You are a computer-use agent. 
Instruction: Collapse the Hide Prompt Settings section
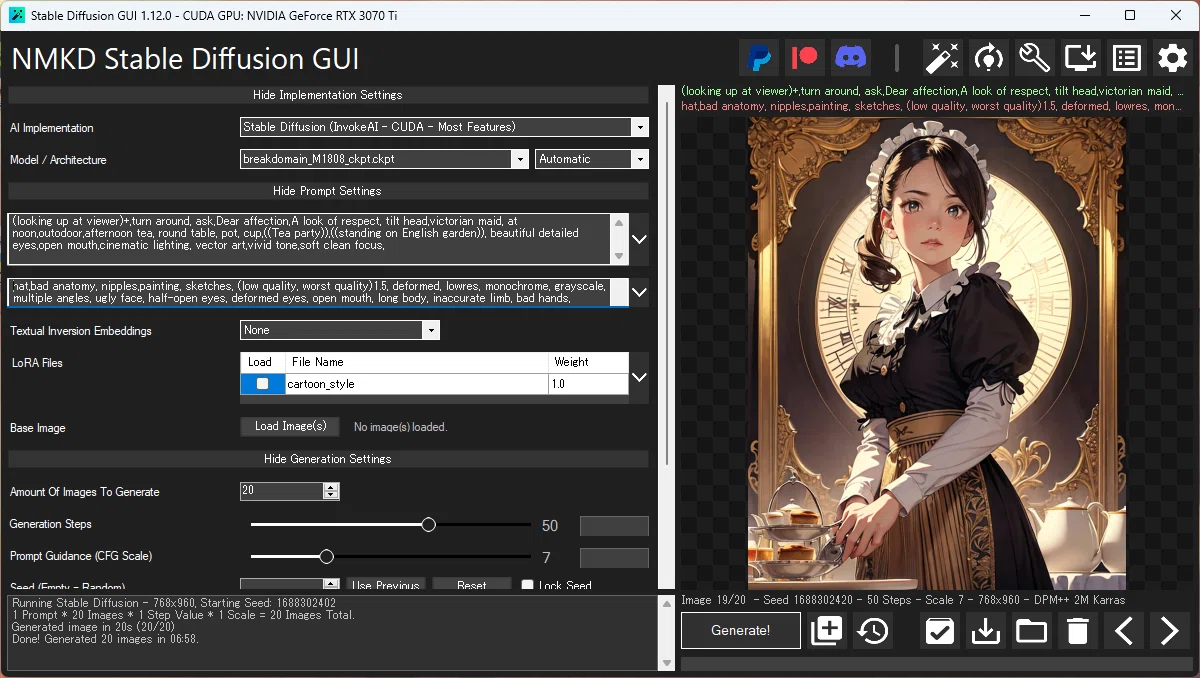(x=328, y=190)
